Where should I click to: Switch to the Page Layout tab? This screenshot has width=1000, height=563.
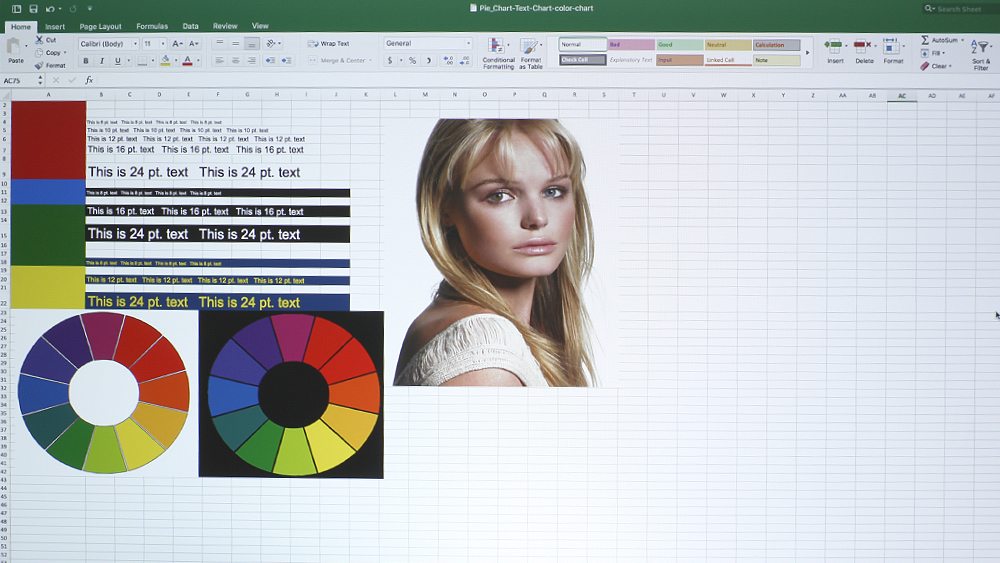click(x=100, y=27)
